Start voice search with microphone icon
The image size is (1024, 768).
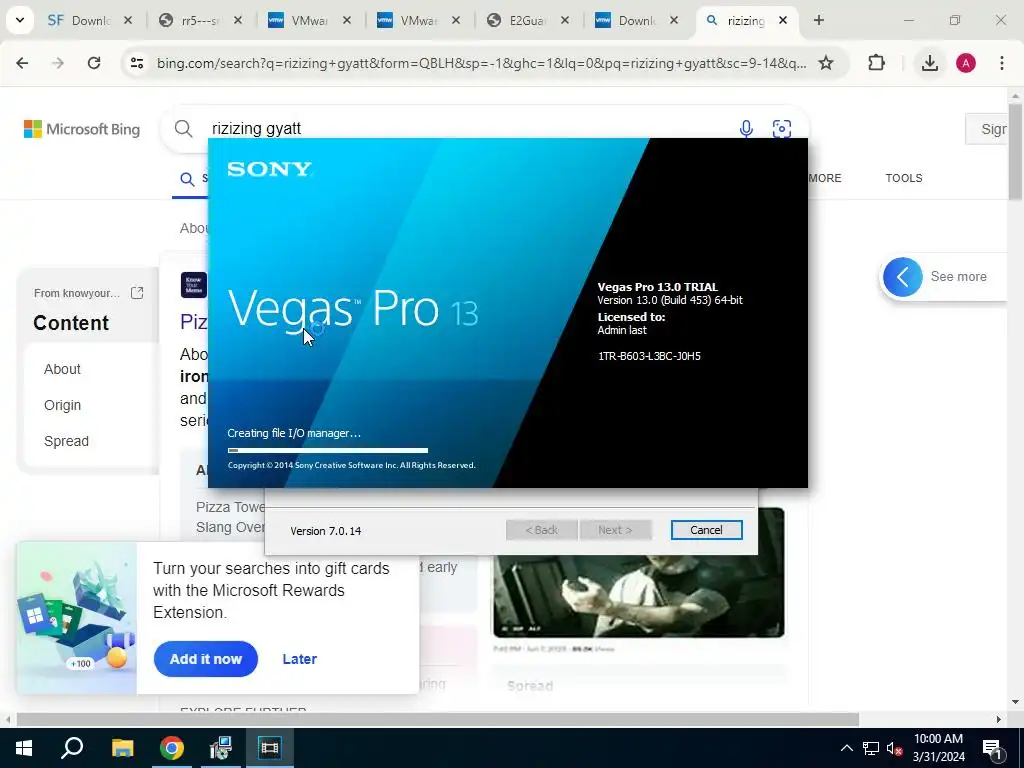pos(746,129)
